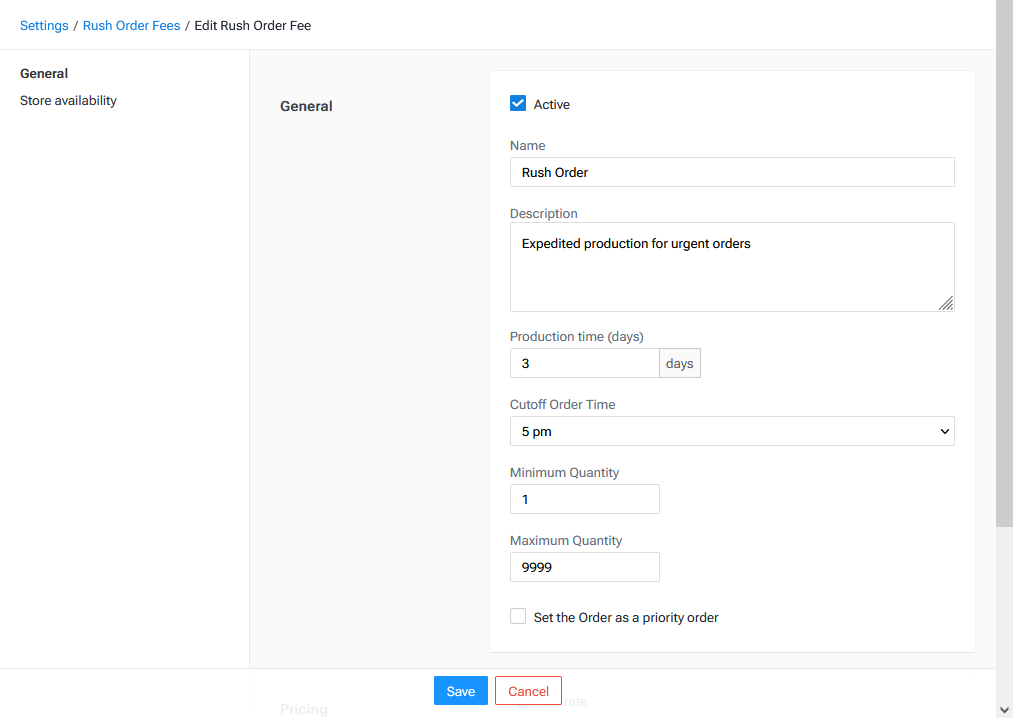
Task: Open the Cutoff Order Time dropdown
Action: pyautogui.click(x=731, y=431)
